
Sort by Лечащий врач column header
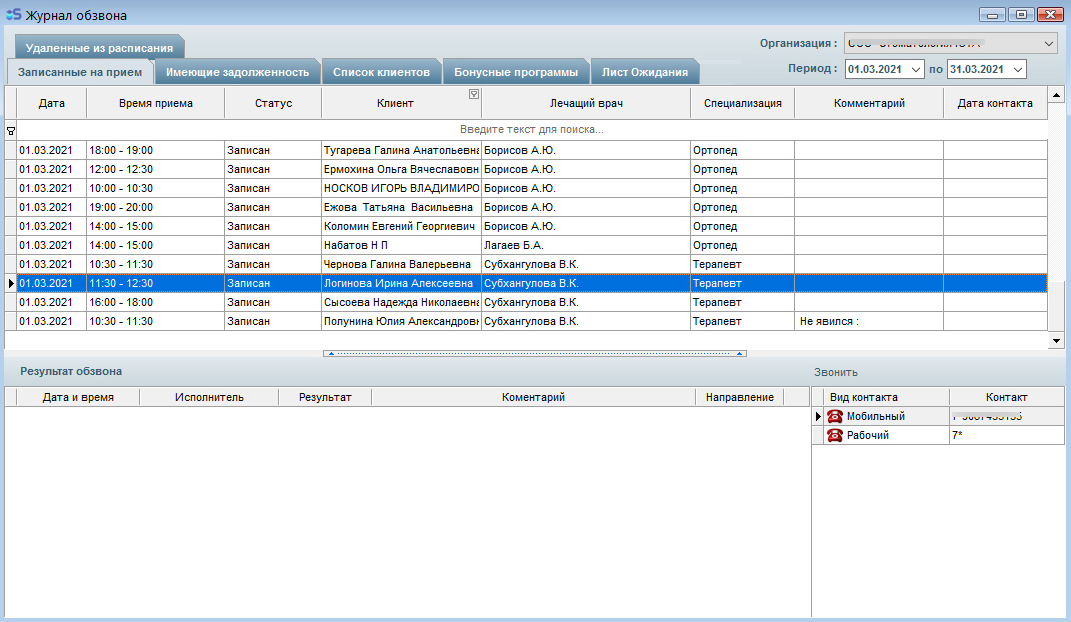click(x=586, y=103)
